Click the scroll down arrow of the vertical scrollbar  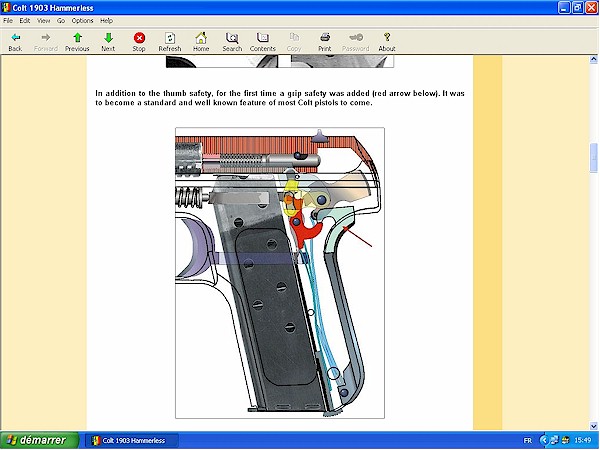click(x=593, y=426)
